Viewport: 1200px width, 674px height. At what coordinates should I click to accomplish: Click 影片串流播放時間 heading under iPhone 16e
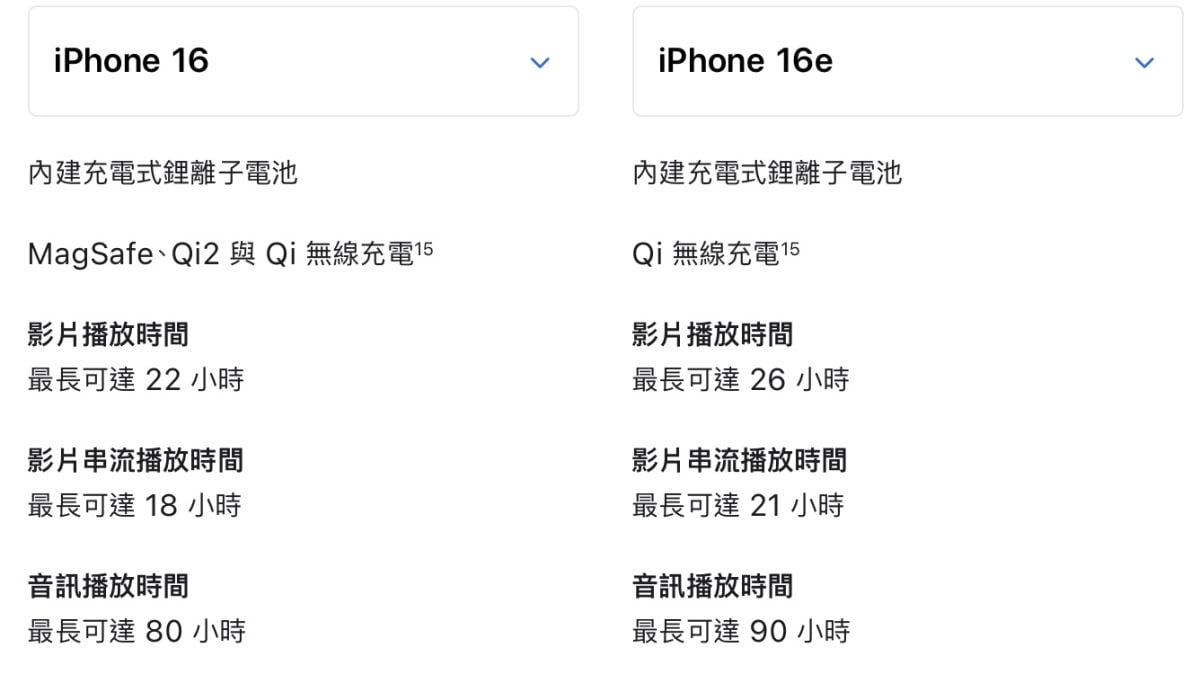click(739, 460)
